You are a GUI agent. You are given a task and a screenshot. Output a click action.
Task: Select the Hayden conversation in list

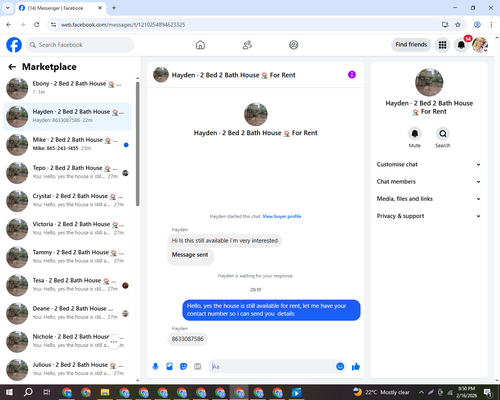coord(67,117)
